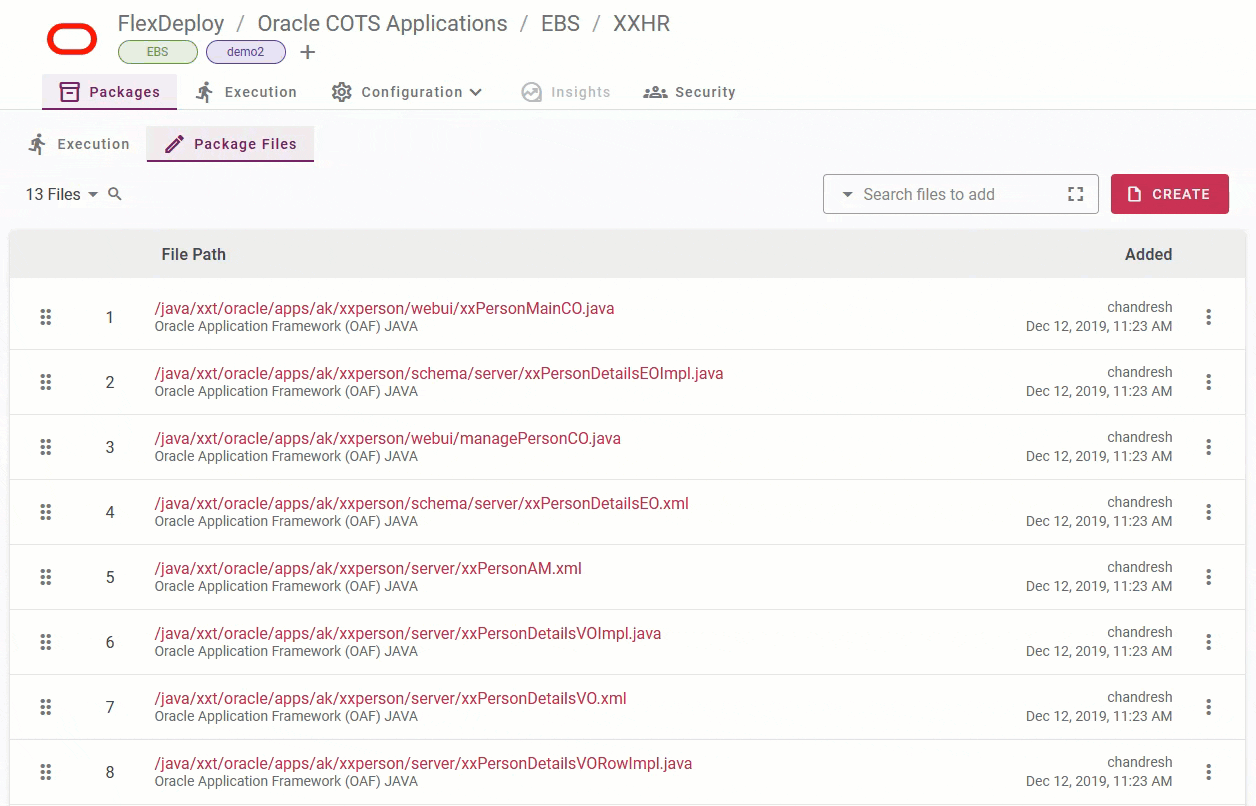Open the 13 Files dropdown filter
Image resolution: width=1256 pixels, height=806 pixels.
(x=62, y=194)
